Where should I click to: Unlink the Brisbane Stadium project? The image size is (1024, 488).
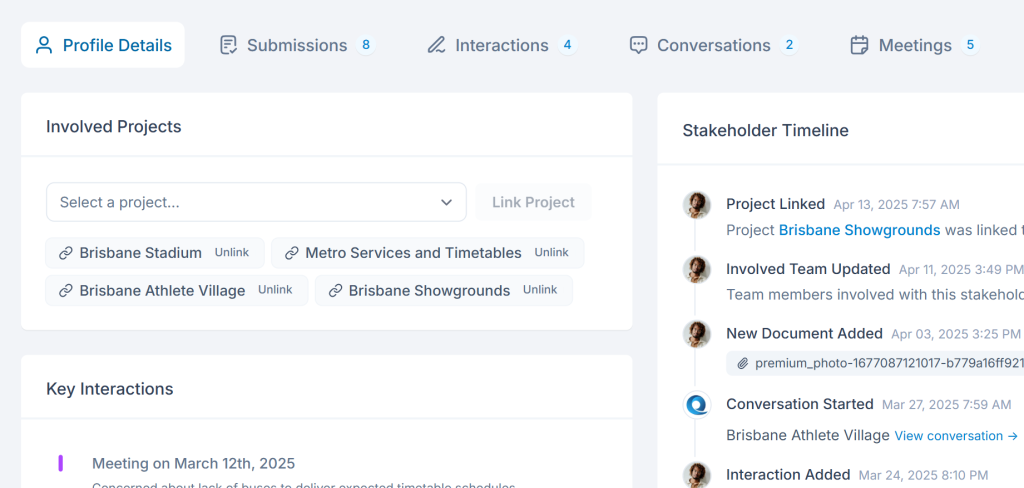232,253
